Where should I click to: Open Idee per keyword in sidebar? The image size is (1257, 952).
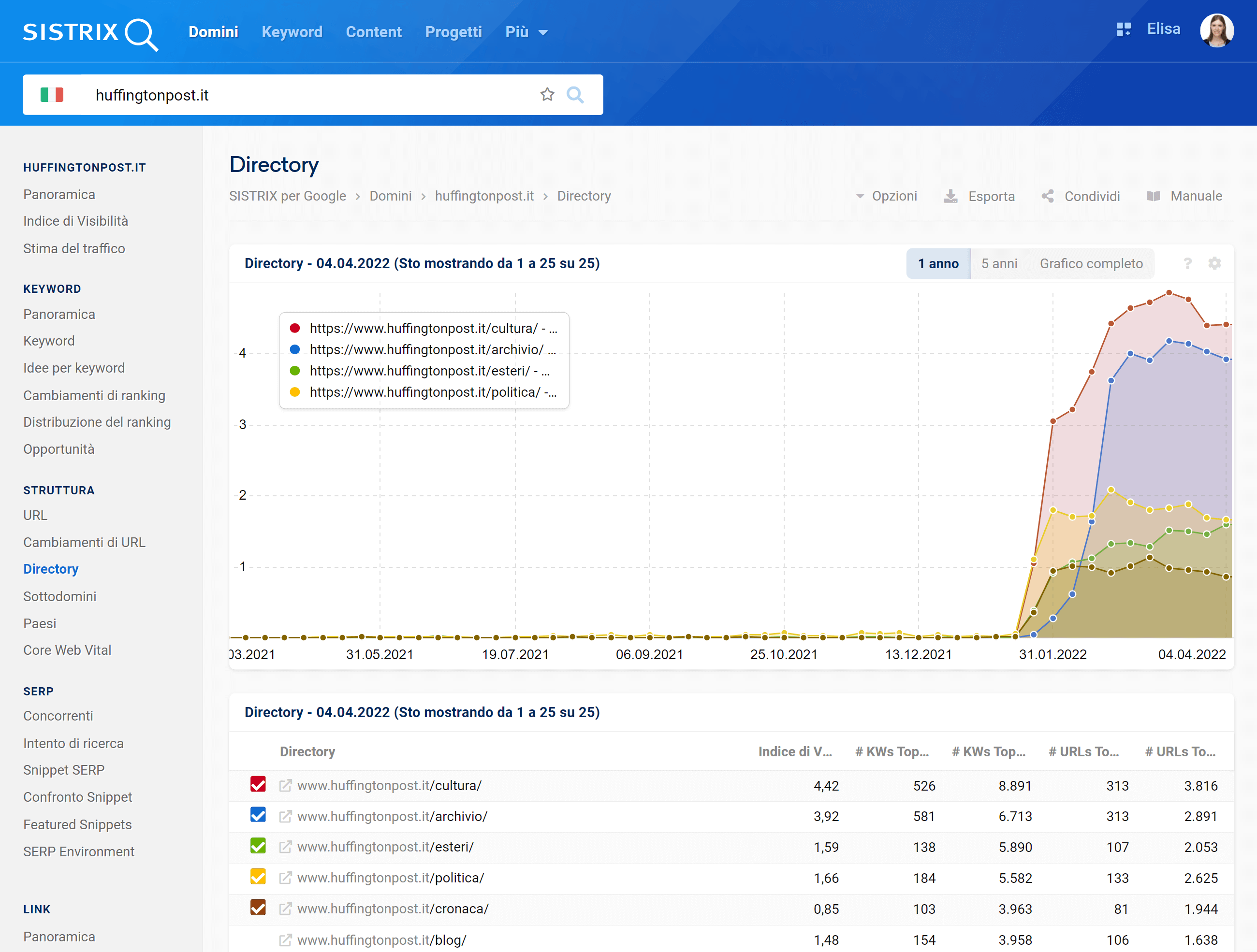[74, 368]
